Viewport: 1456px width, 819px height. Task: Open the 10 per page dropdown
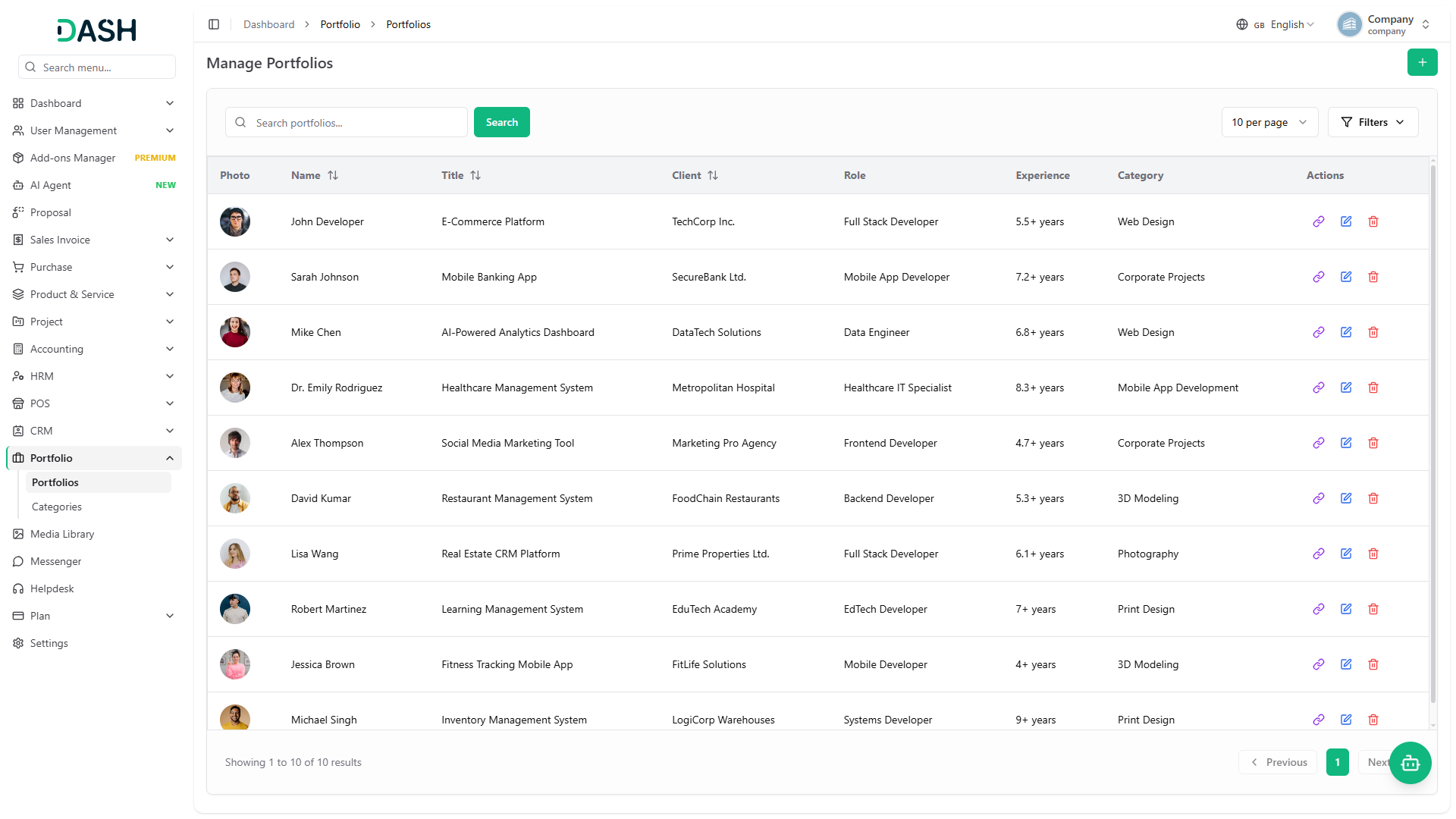(x=1269, y=122)
